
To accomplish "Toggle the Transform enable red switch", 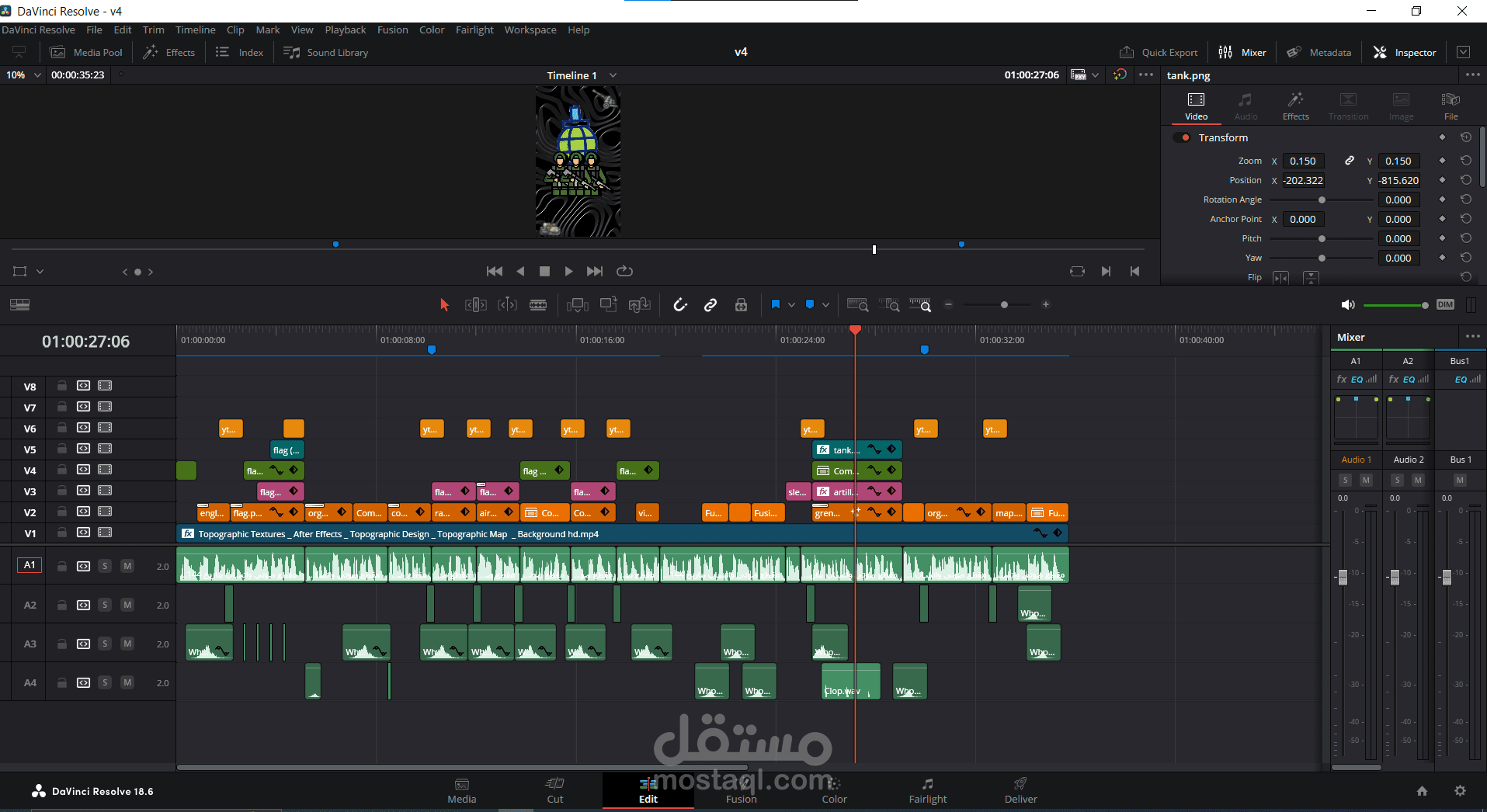I will (x=1183, y=137).
